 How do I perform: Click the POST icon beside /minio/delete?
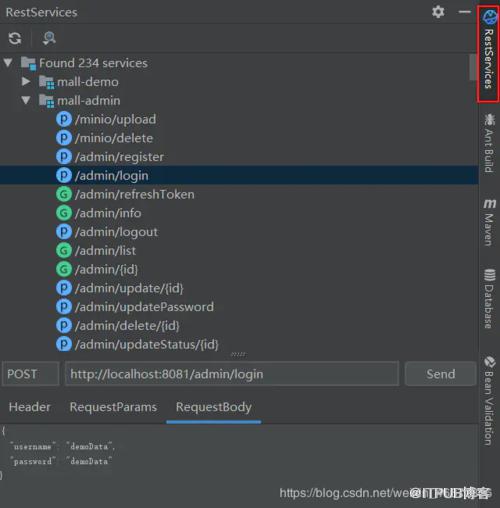pyautogui.click(x=64, y=138)
